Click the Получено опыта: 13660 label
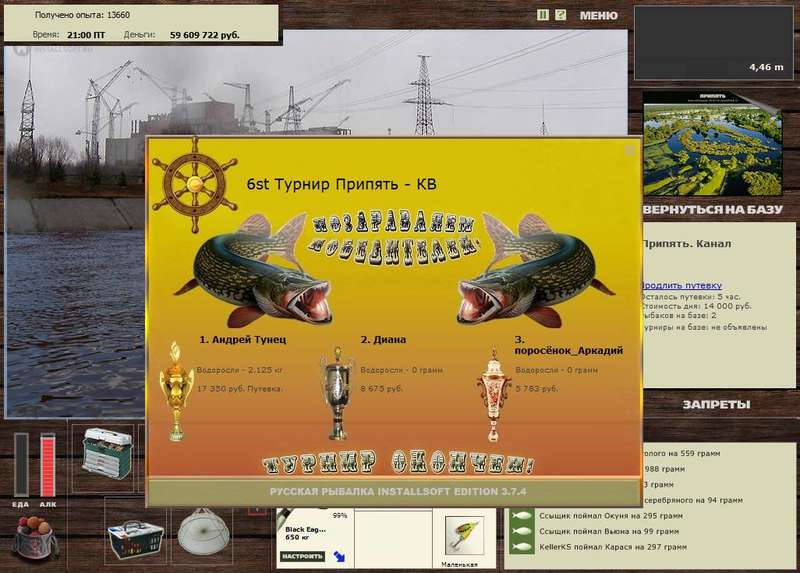The image size is (800, 573). [x=82, y=15]
